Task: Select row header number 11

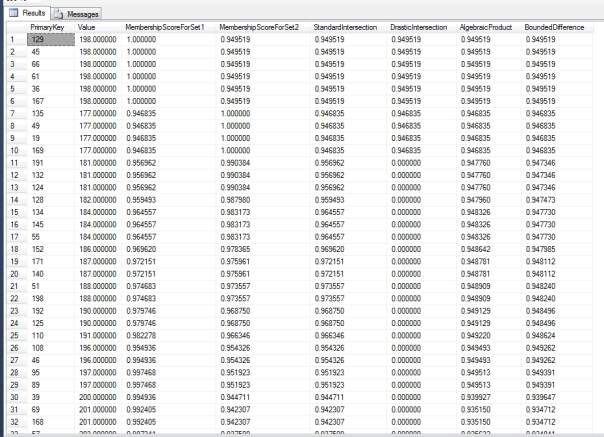Action: click(x=17, y=163)
